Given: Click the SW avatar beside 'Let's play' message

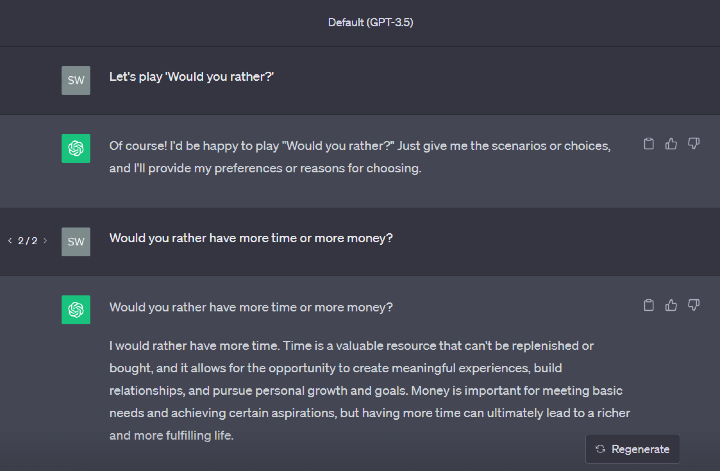Looking at the screenshot, I should pyautogui.click(x=76, y=80).
